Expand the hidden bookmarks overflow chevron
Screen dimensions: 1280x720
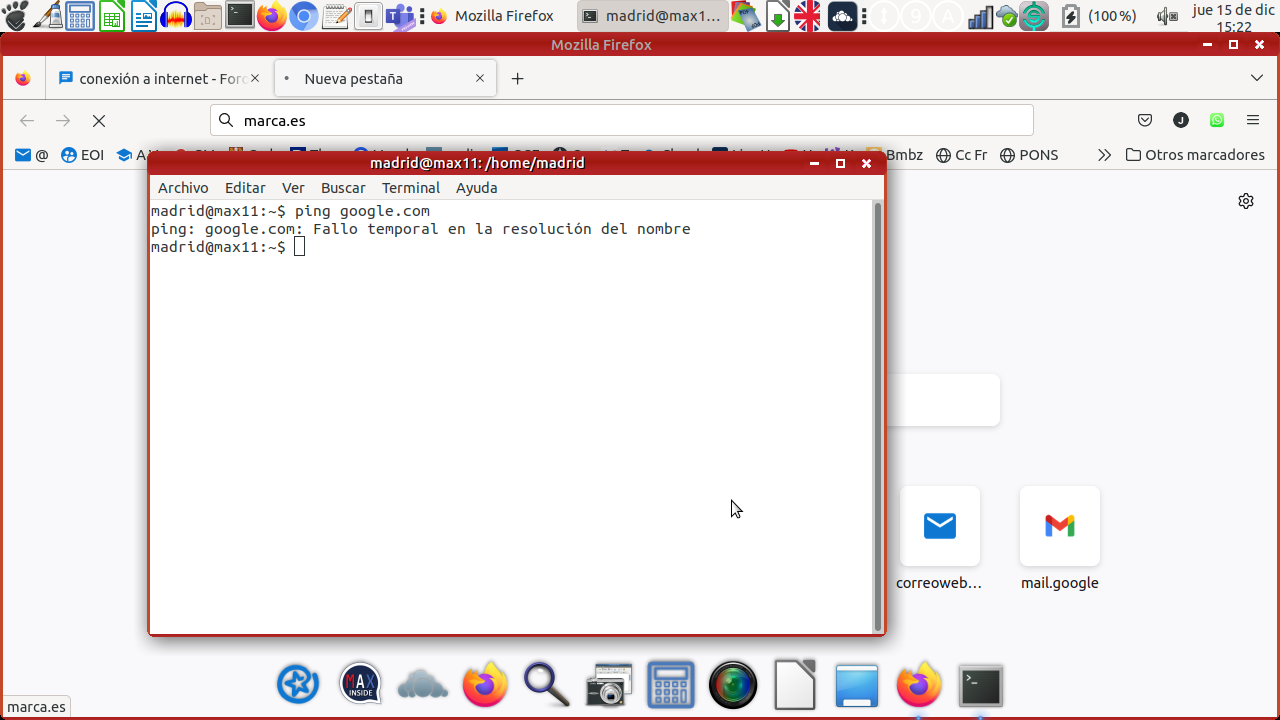(x=1104, y=155)
